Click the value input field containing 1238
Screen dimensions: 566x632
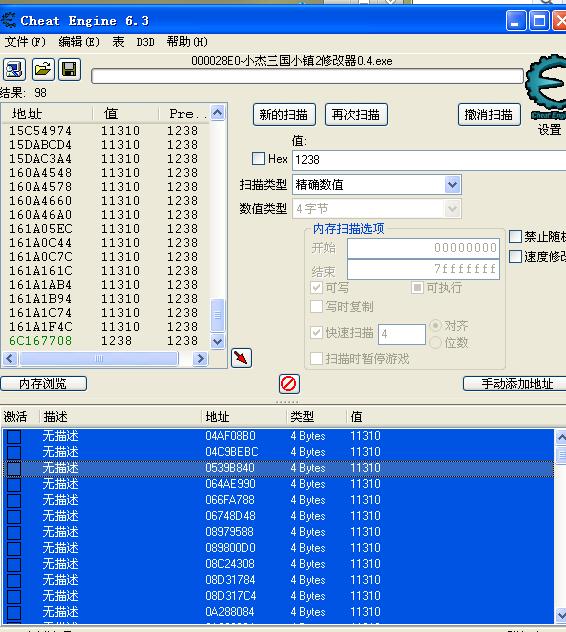click(x=429, y=160)
